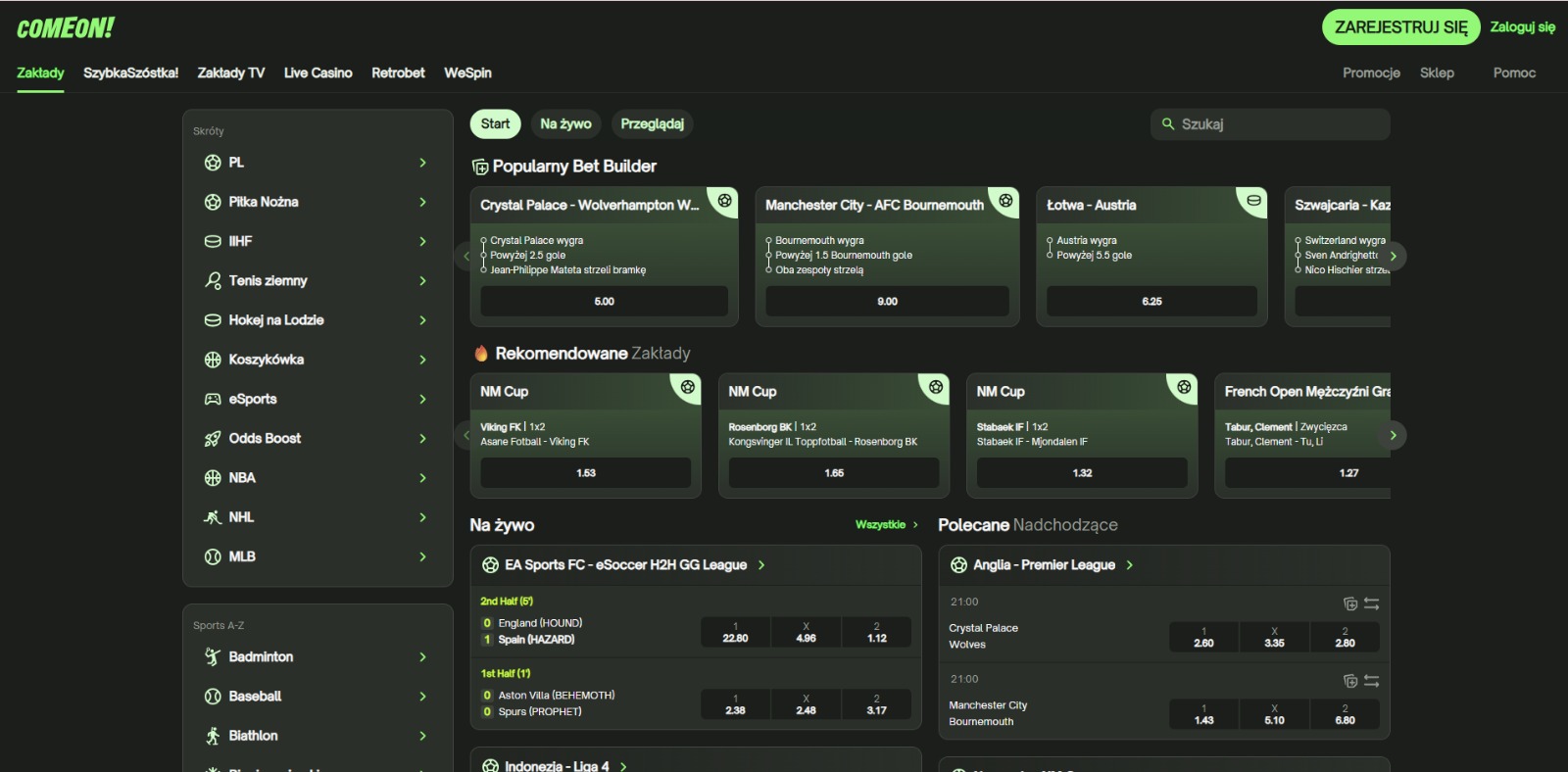Select odds 22.80 for England (HOUND)
Screen dimensions: 1568x772
pyautogui.click(x=735, y=632)
